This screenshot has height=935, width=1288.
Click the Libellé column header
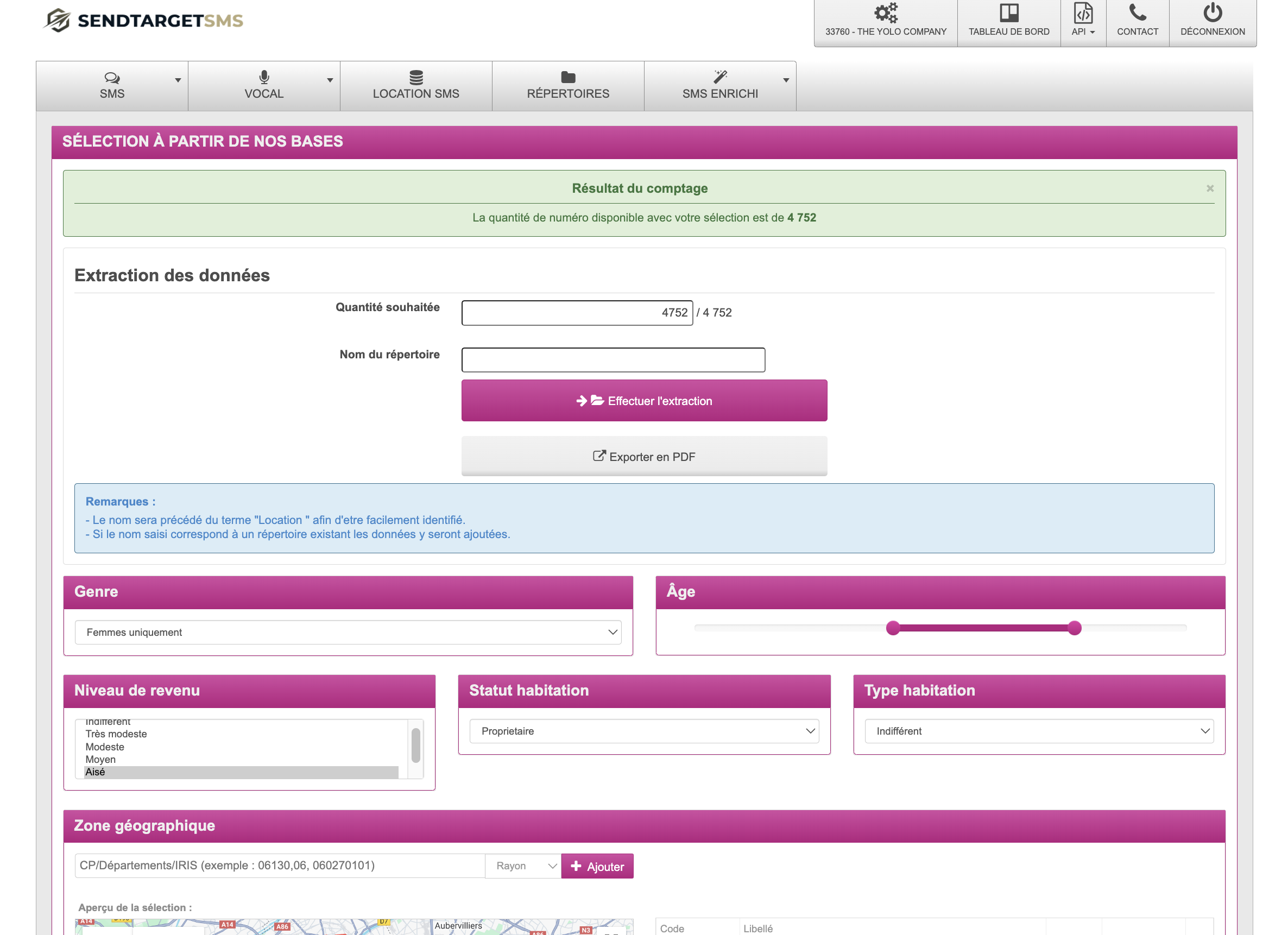pyautogui.click(x=757, y=928)
